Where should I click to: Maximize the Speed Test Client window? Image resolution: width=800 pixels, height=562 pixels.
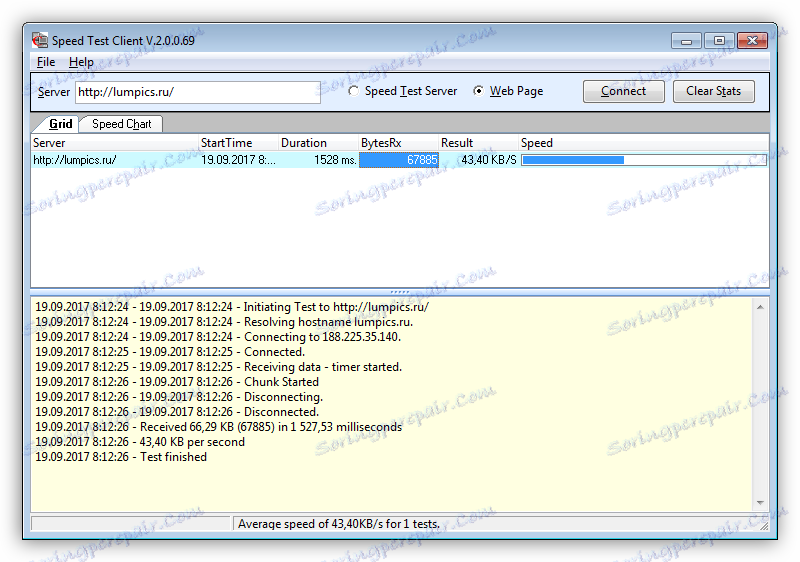pos(719,41)
